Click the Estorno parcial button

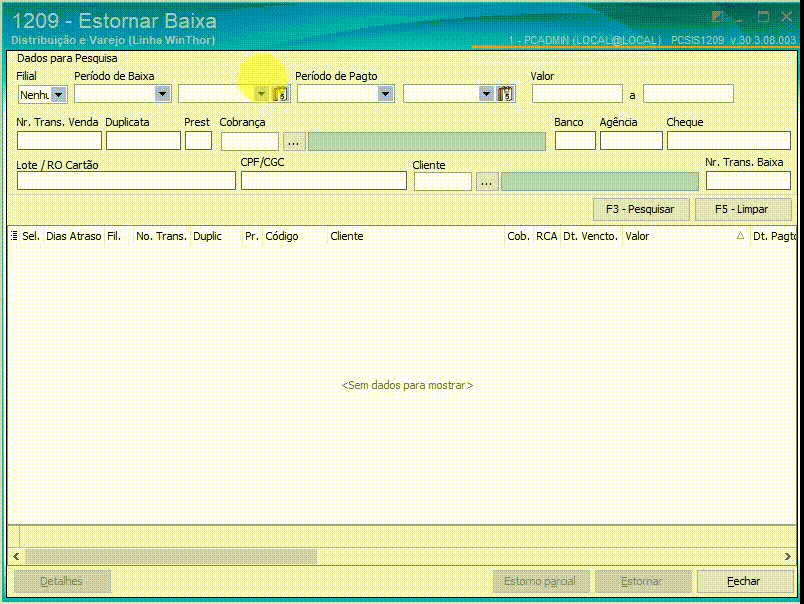[540, 581]
